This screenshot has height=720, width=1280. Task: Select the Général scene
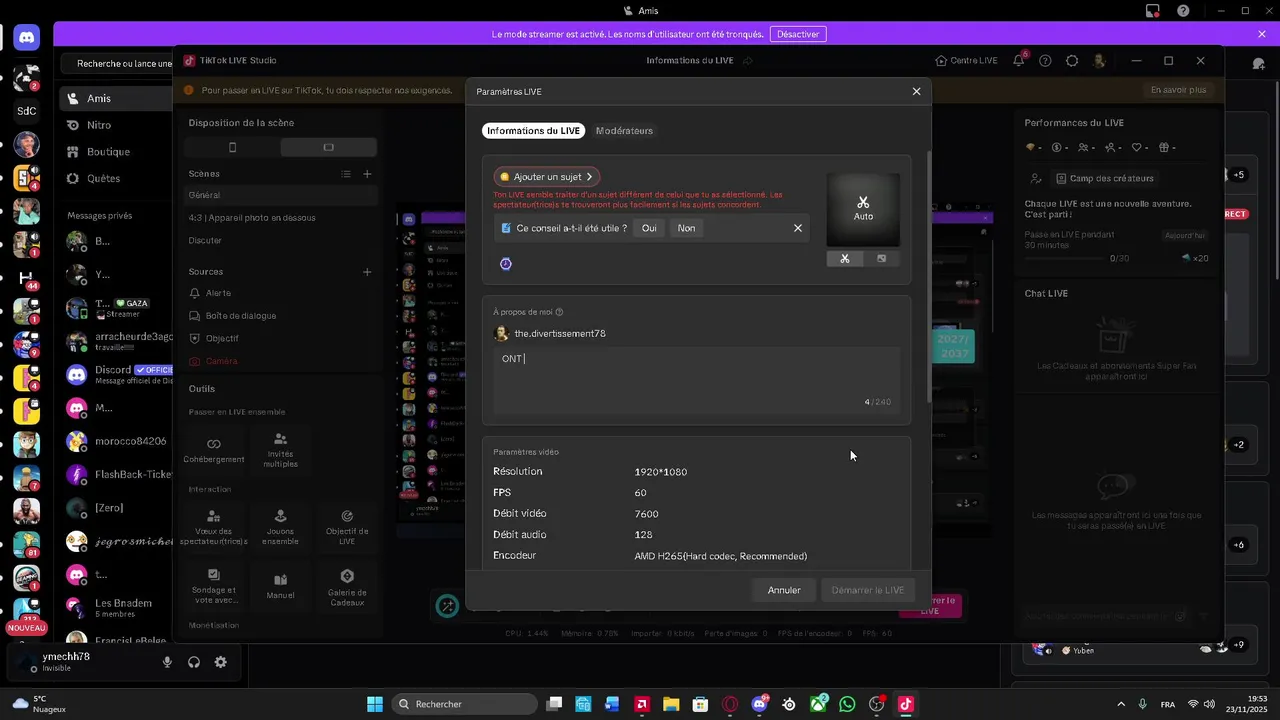pos(280,195)
